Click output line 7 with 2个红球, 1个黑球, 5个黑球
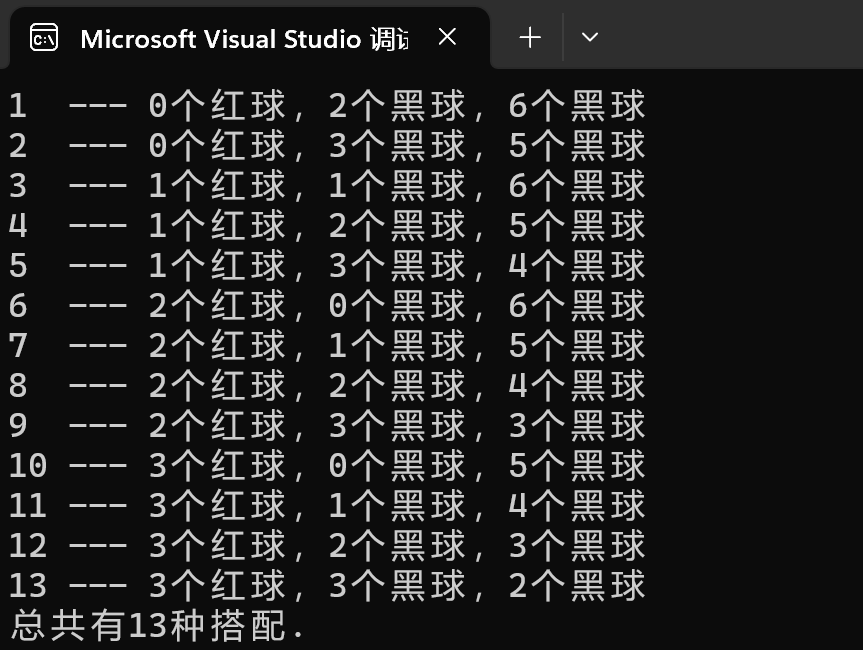 [327, 345]
